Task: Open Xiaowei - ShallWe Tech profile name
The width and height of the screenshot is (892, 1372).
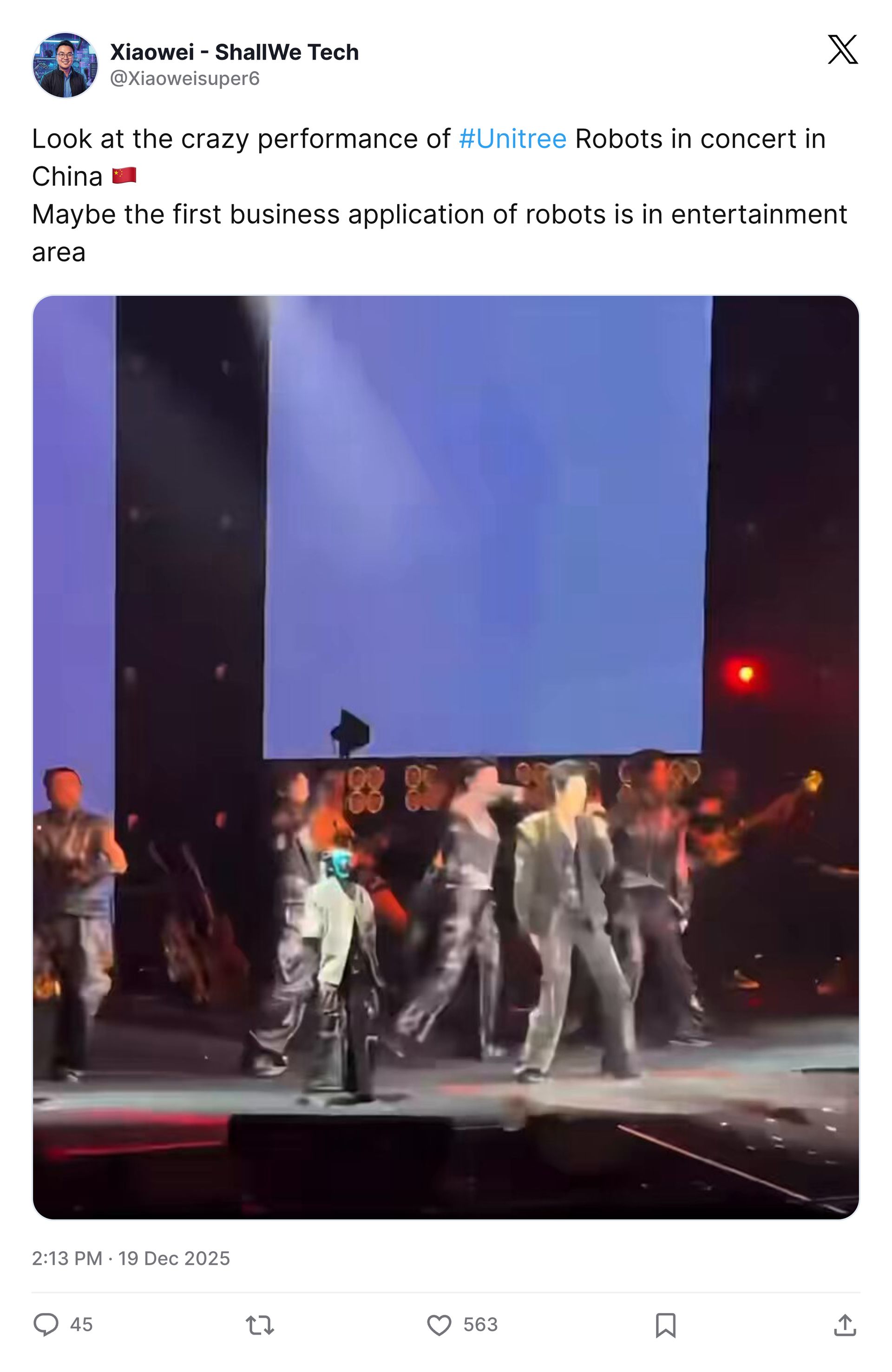Action: [234, 52]
